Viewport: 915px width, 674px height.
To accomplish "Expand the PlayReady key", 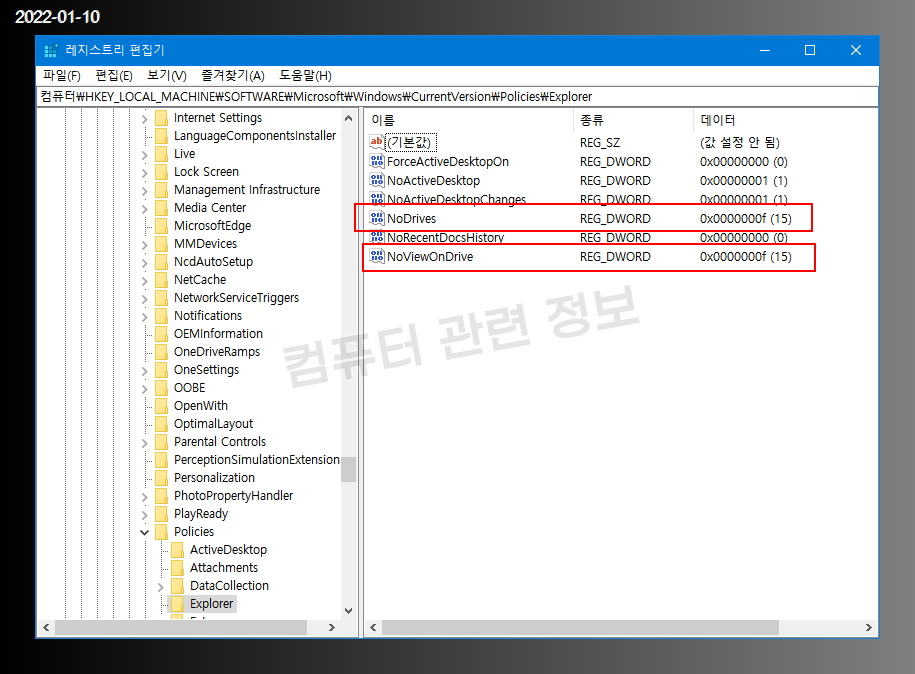I will pyautogui.click(x=145, y=515).
